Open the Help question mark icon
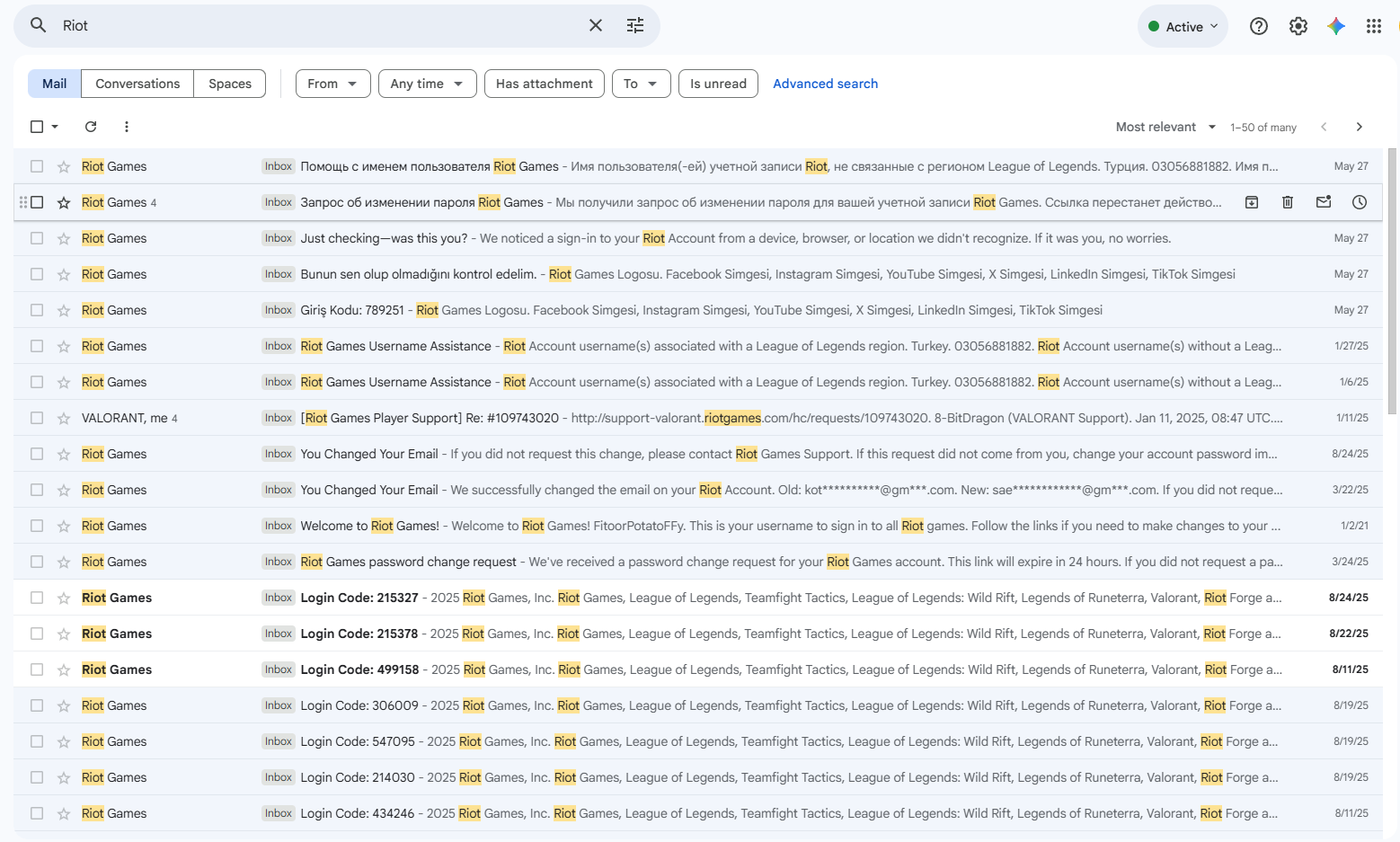1400x842 pixels. tap(1259, 26)
